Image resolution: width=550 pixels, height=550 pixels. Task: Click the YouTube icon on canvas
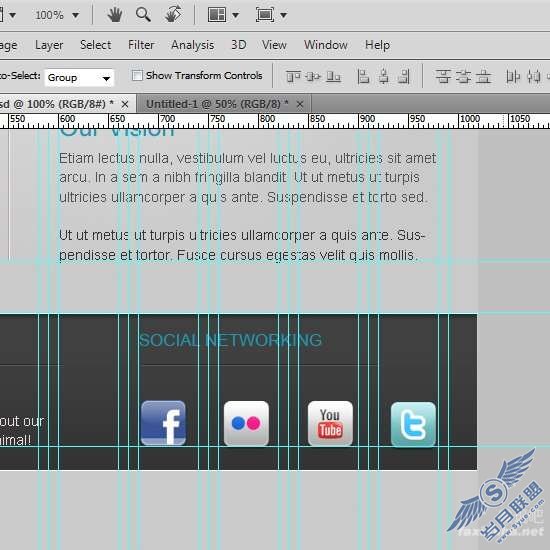[330, 423]
